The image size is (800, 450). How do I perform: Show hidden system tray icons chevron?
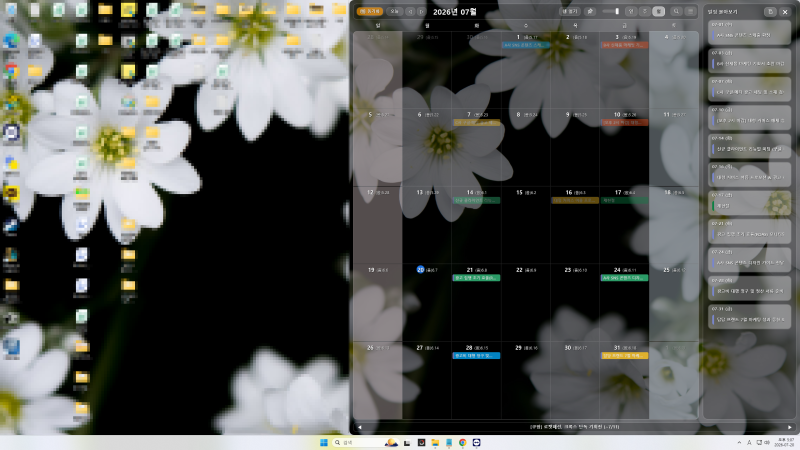(739, 442)
